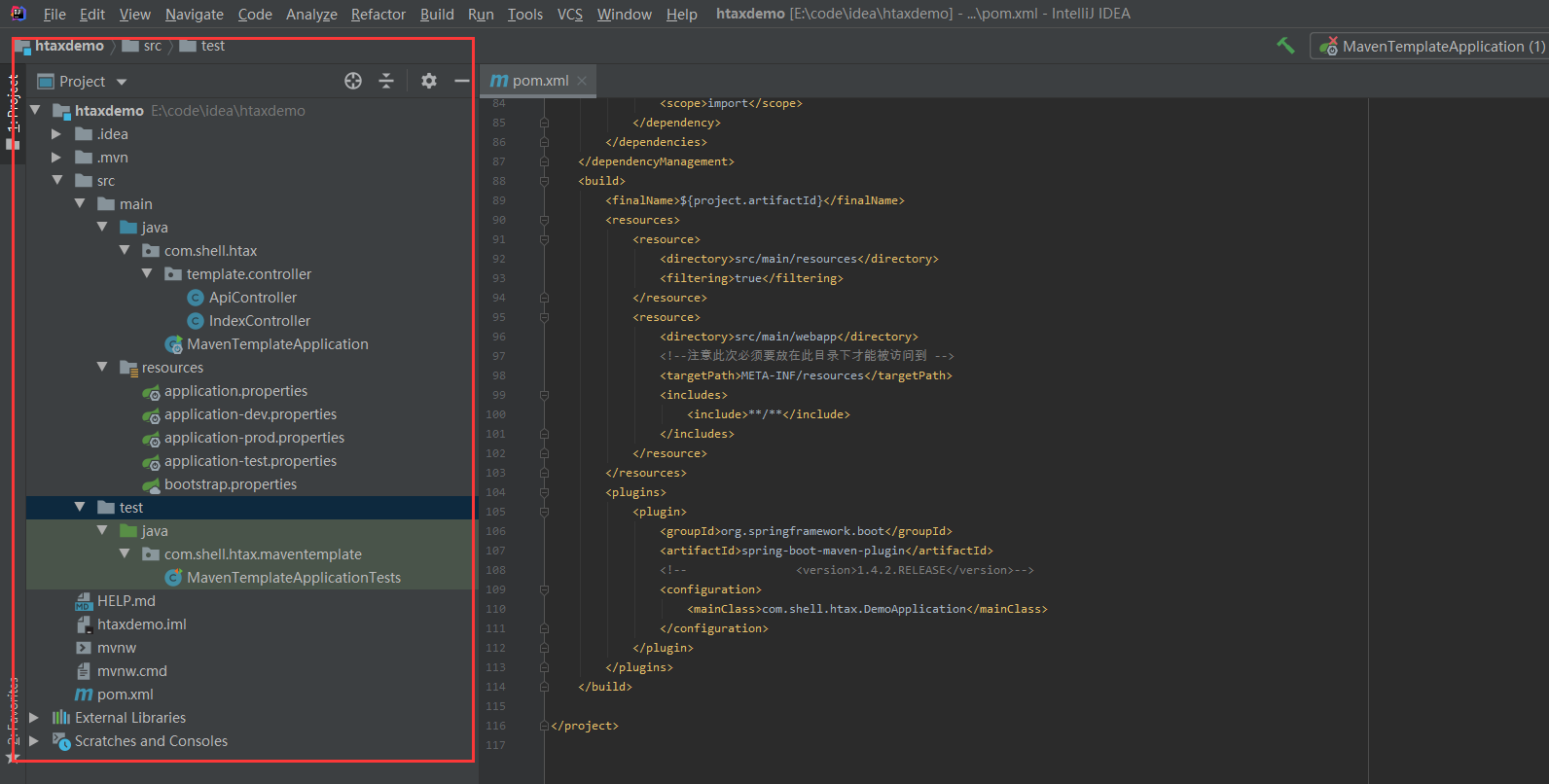Select application-prod.properties file icon
The height and width of the screenshot is (784, 1549).
pyautogui.click(x=151, y=438)
